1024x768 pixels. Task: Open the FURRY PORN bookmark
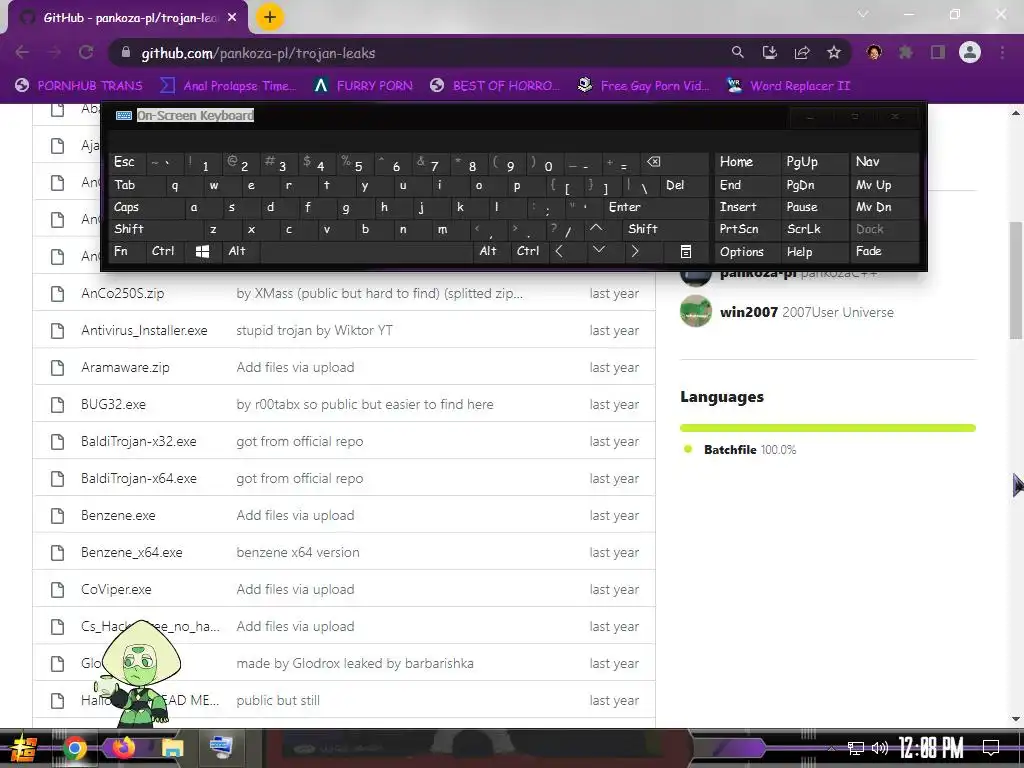coord(363,86)
